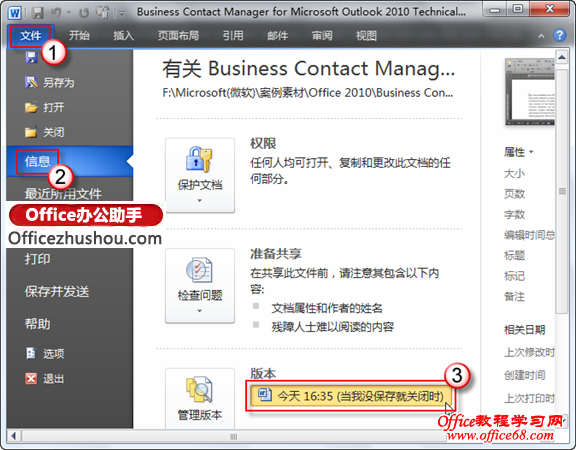Switch to the 视图 ribbon tab
This screenshot has height=450, width=576.
tap(366, 36)
